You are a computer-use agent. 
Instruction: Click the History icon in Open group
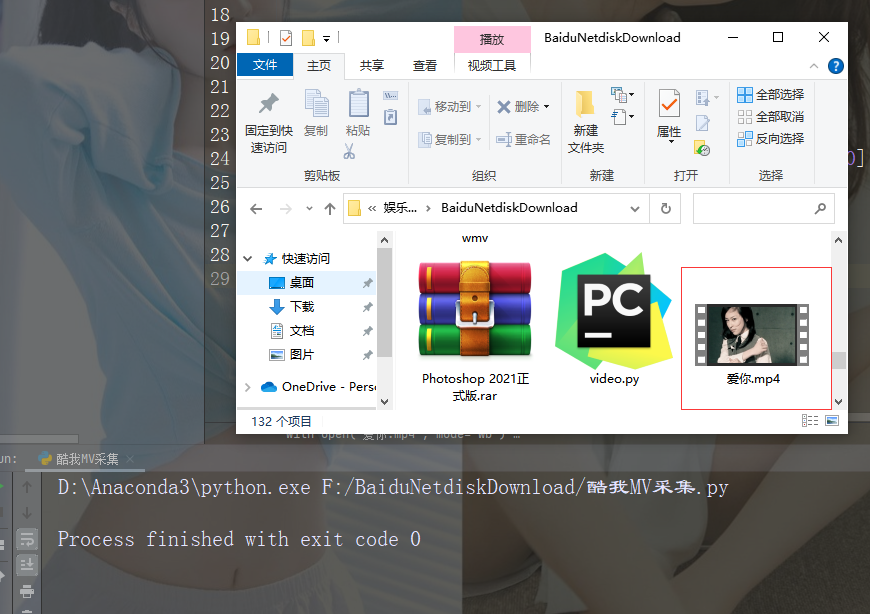click(x=702, y=148)
